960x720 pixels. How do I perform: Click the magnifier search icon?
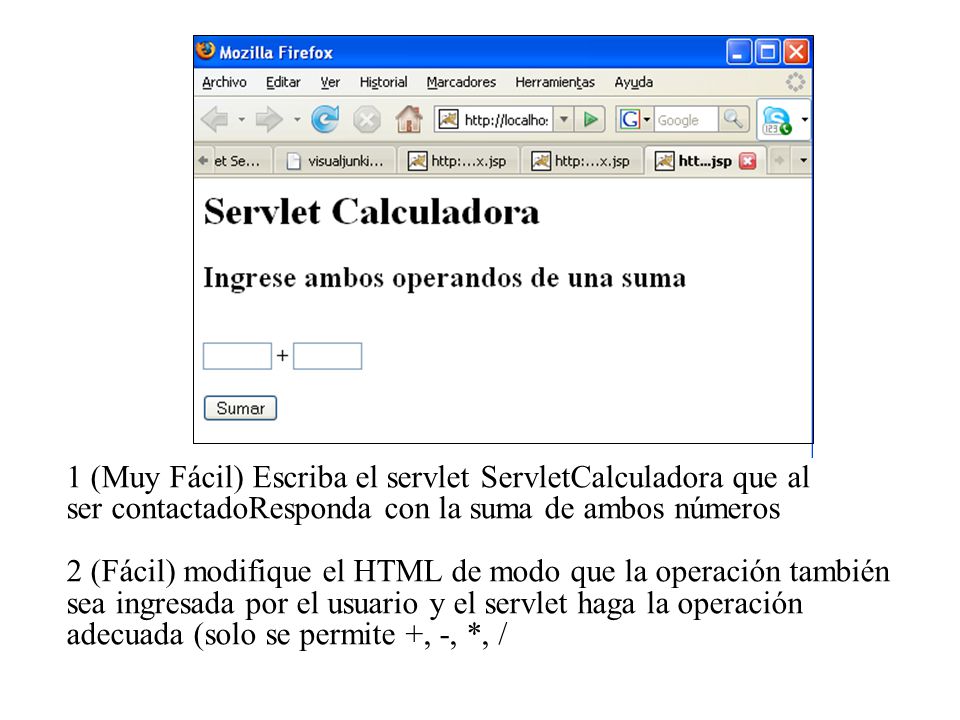(732, 119)
